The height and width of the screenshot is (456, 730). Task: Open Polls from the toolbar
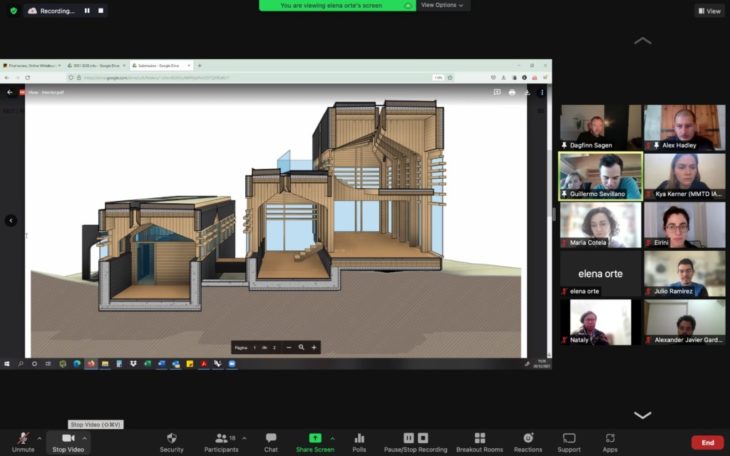coord(359,440)
